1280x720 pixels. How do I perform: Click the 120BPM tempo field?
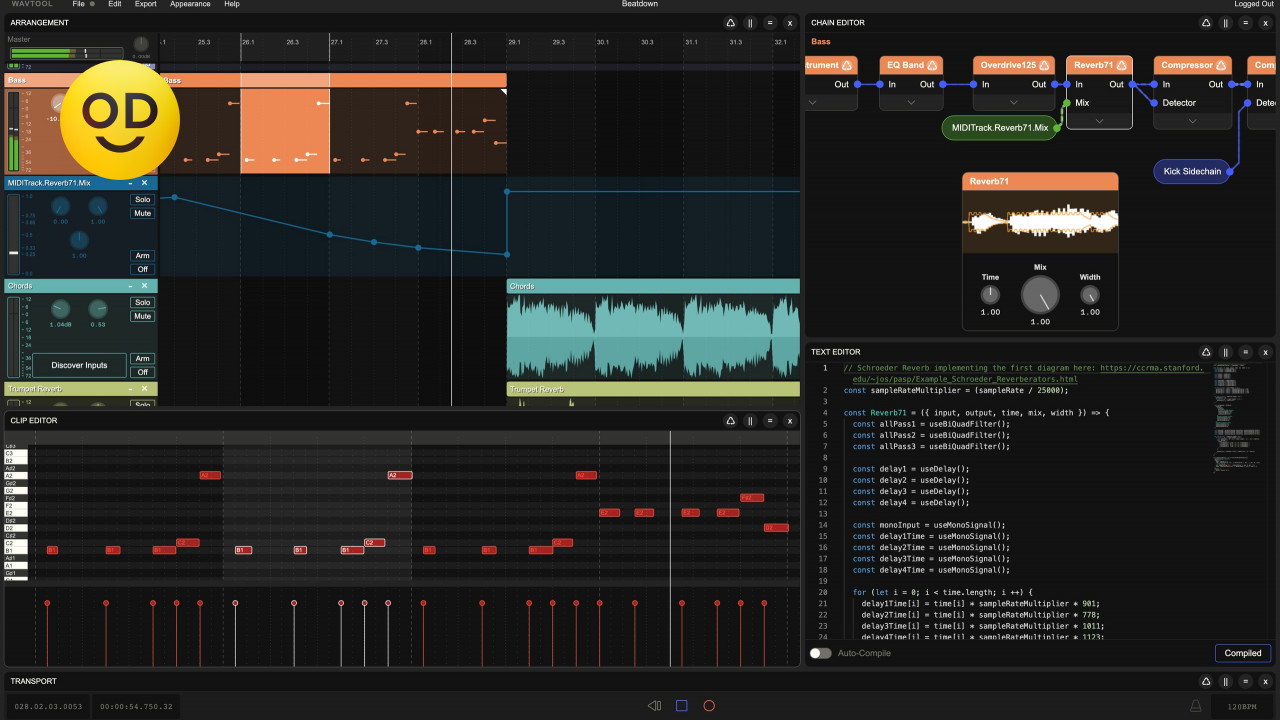tap(1241, 706)
